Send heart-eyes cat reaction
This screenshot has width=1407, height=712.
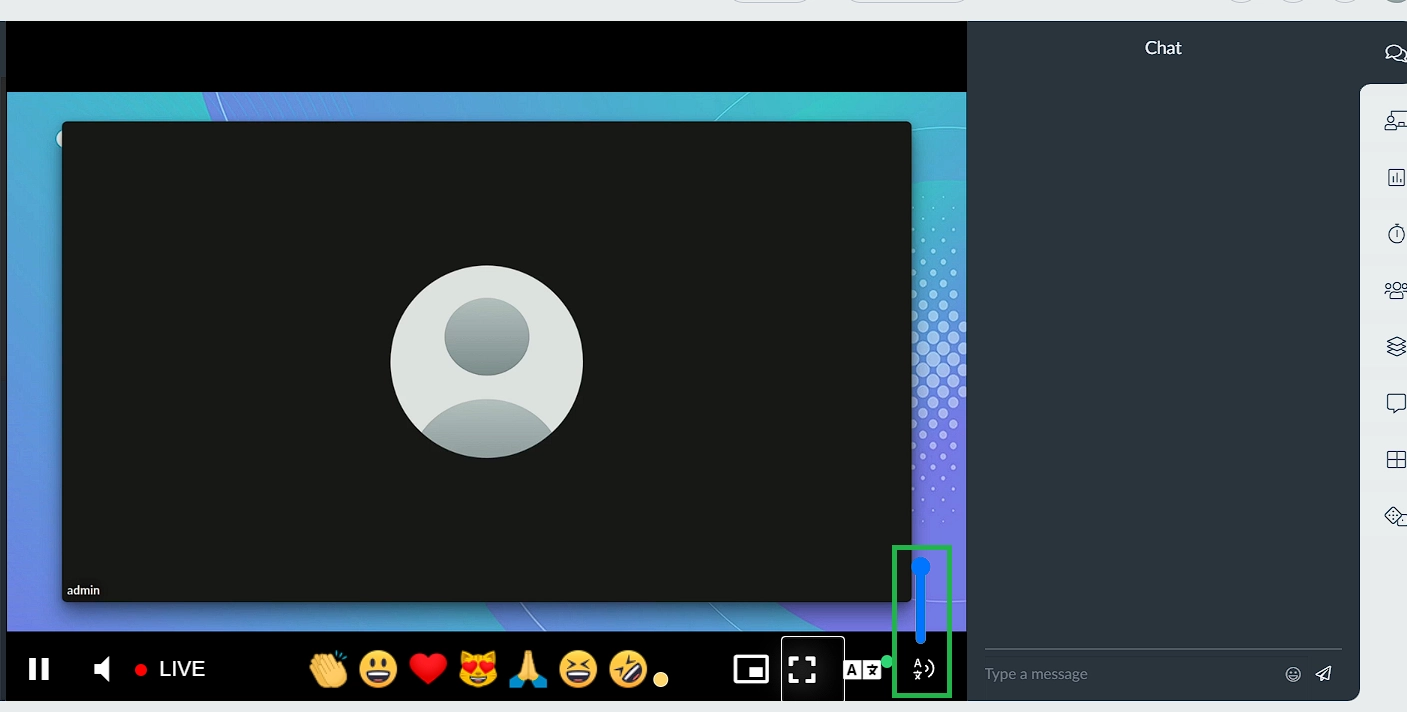point(478,669)
